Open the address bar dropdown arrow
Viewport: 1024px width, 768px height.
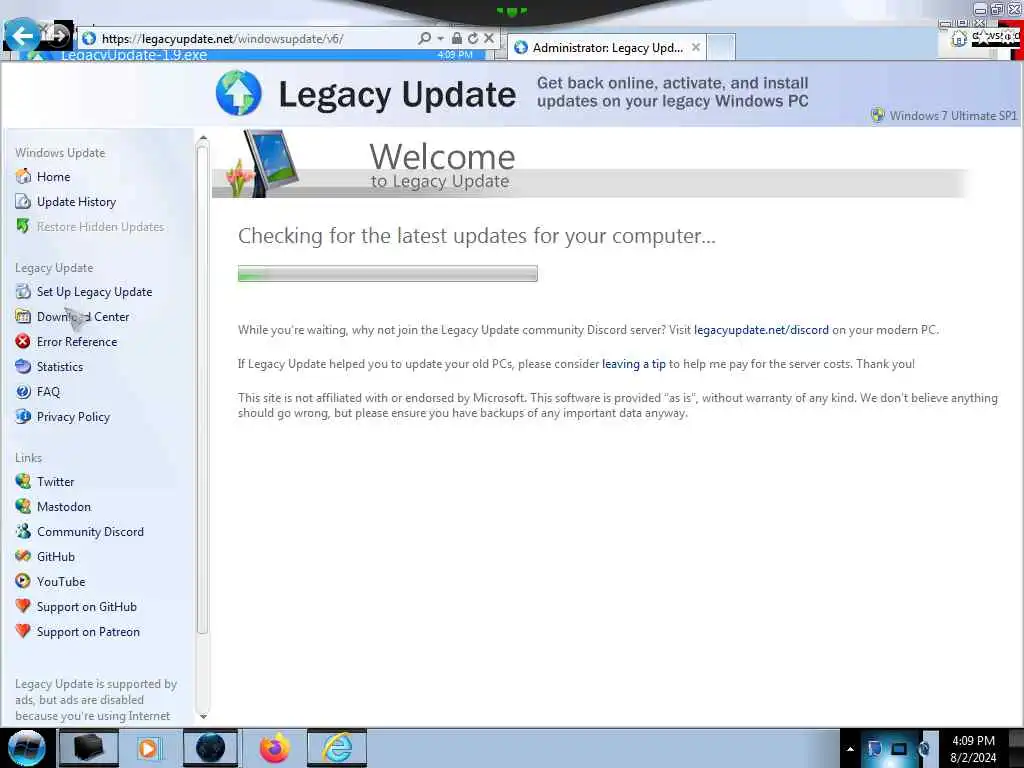440,39
